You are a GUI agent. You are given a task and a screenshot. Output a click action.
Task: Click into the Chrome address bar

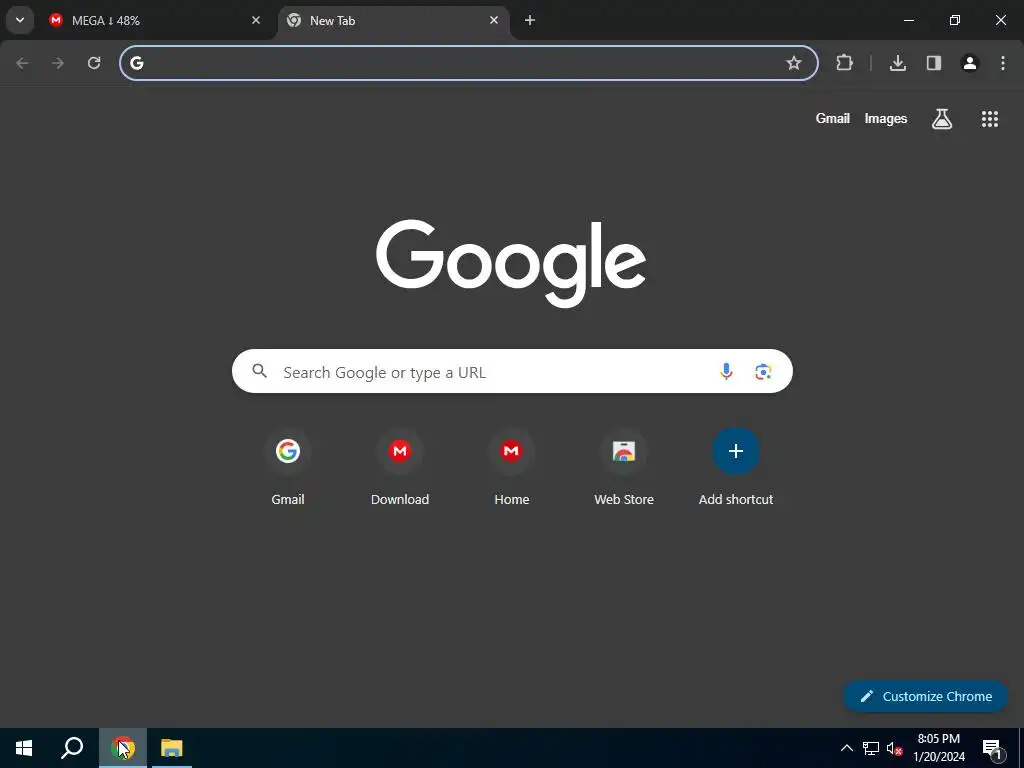point(469,63)
